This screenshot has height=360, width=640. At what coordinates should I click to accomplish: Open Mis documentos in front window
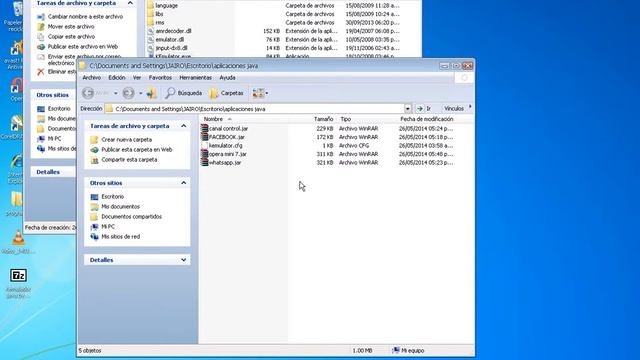tap(120, 207)
